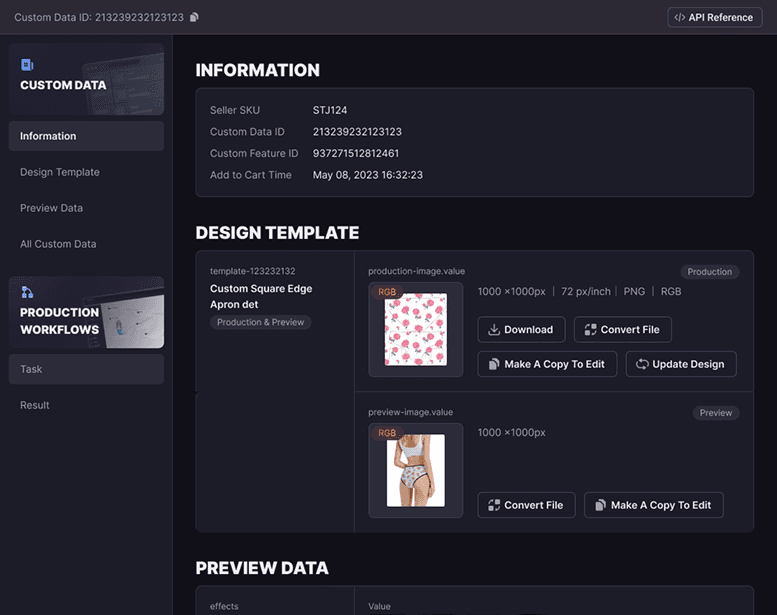Click the INFORMATION heading
The height and width of the screenshot is (615, 777).
click(x=258, y=70)
